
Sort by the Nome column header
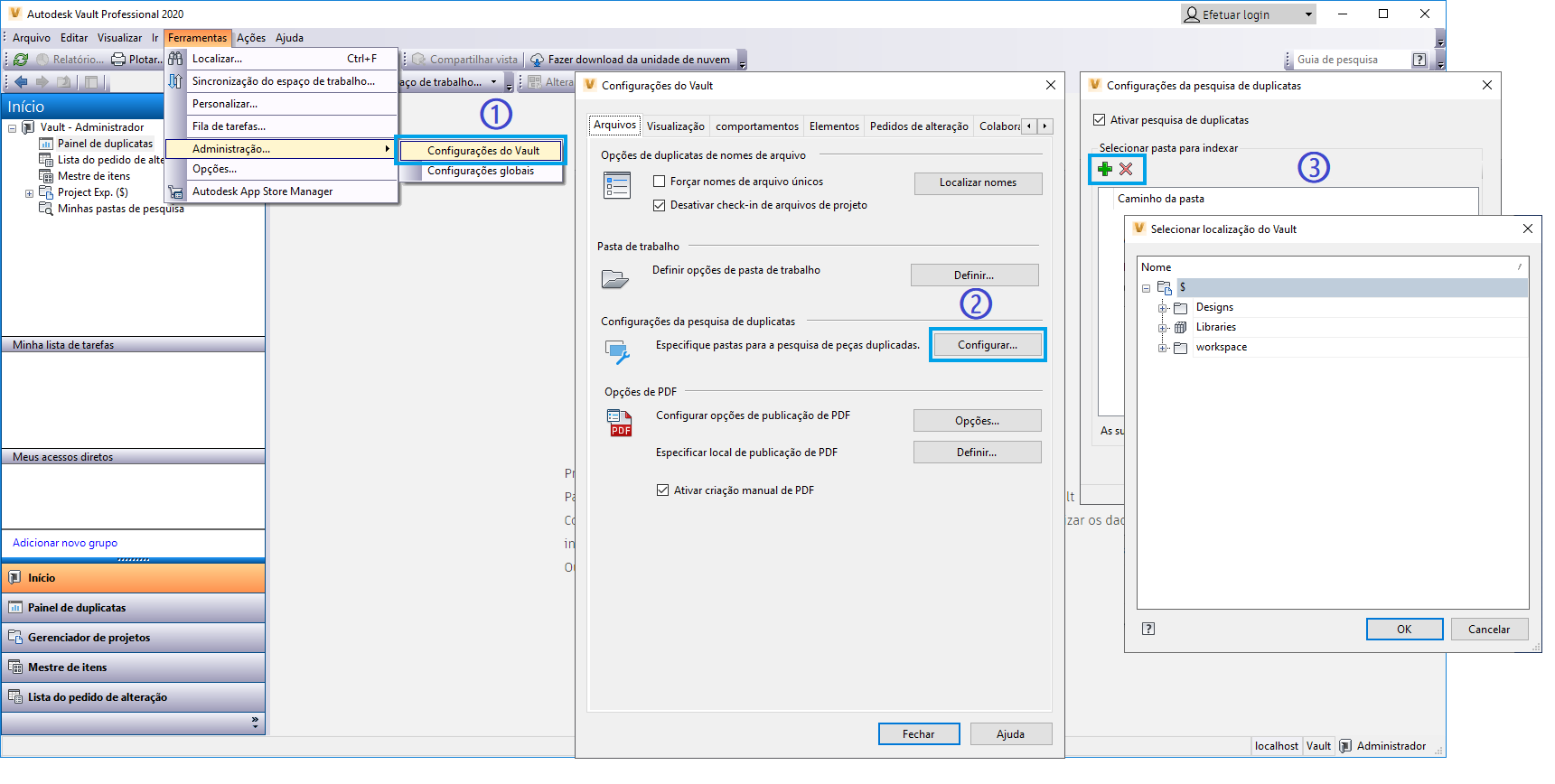[1333, 267]
